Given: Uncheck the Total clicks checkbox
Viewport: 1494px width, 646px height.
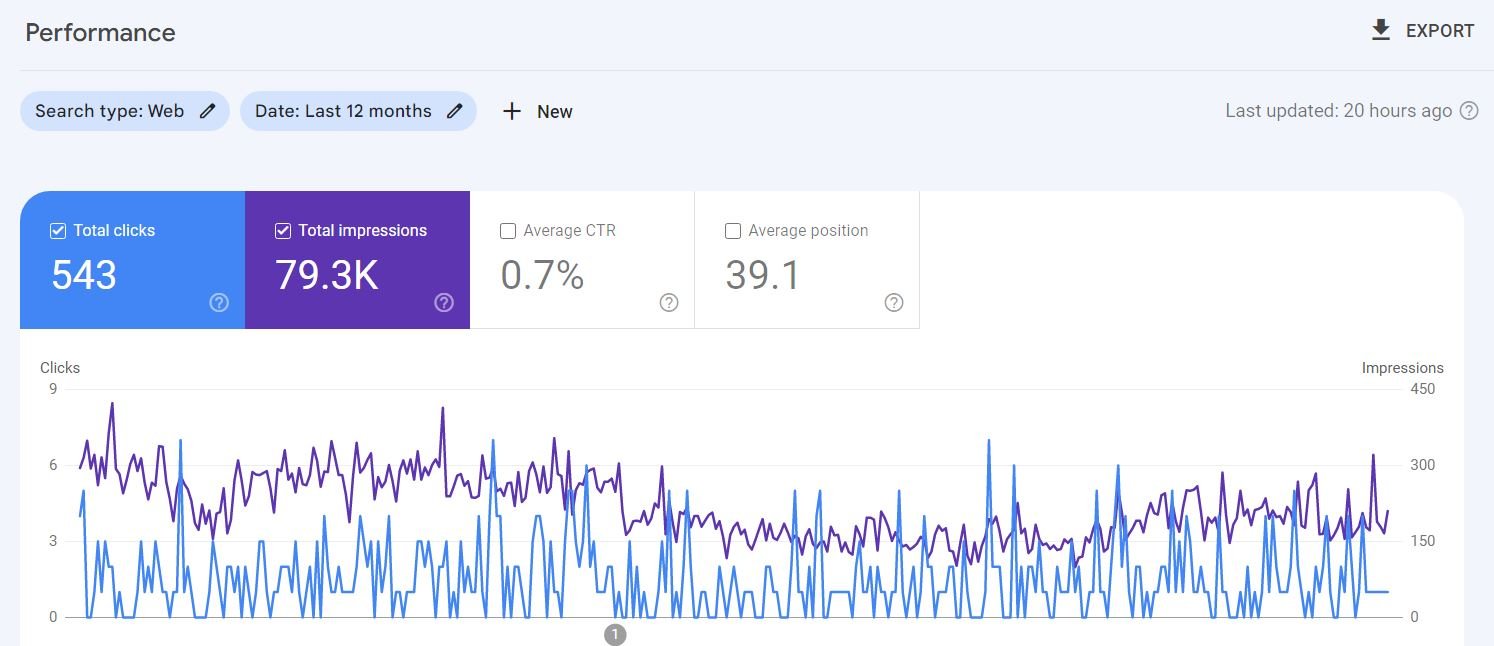Looking at the screenshot, I should [x=58, y=231].
